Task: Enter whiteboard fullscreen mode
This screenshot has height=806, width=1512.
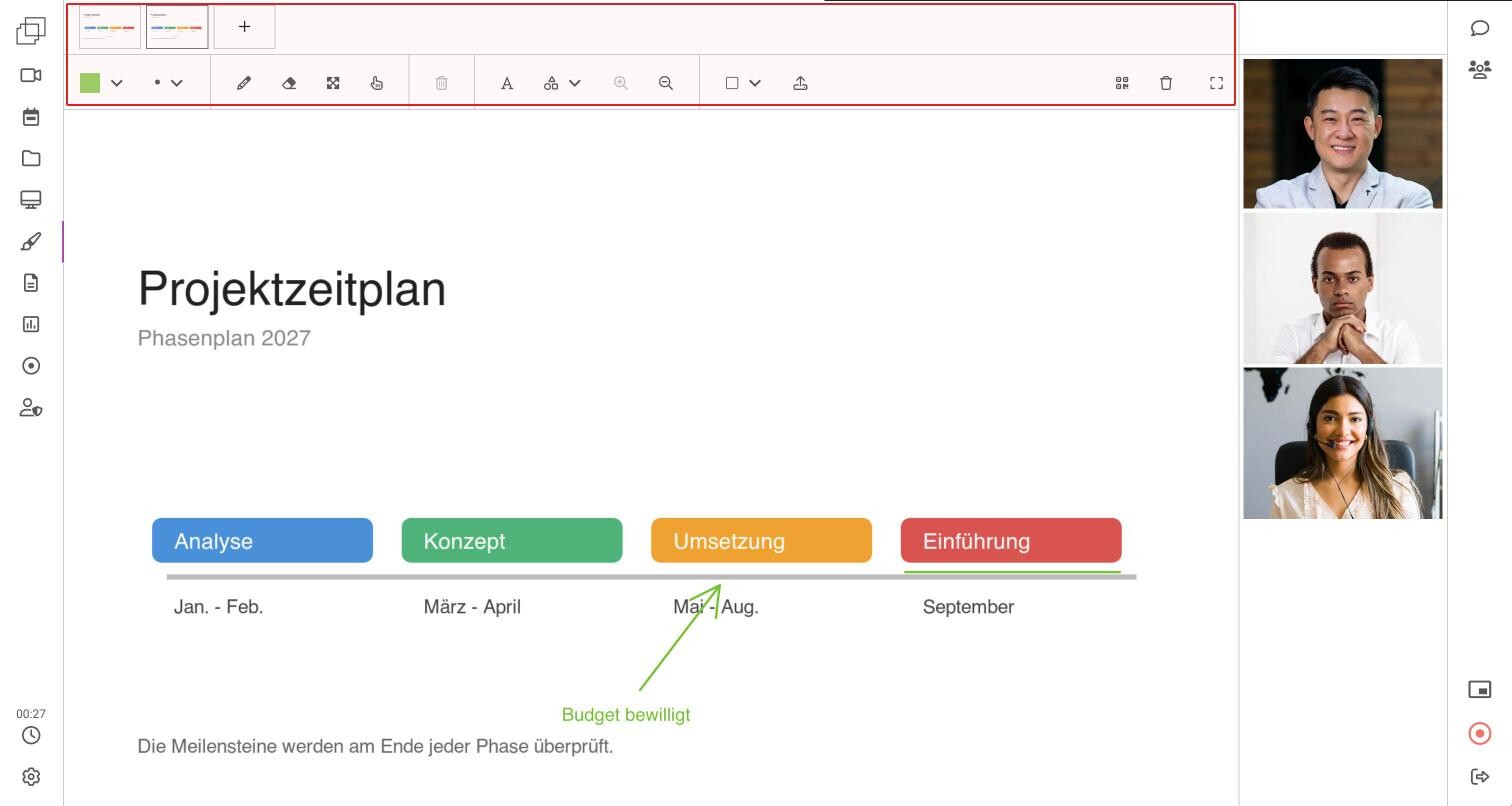Action: coord(1216,83)
